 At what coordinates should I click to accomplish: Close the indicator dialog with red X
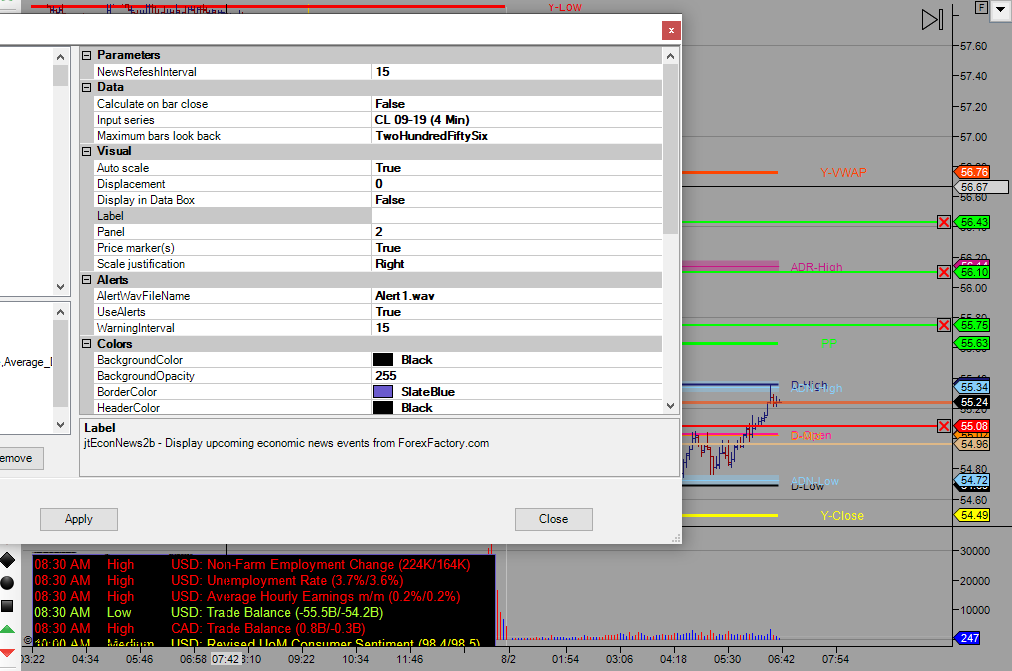tap(671, 30)
